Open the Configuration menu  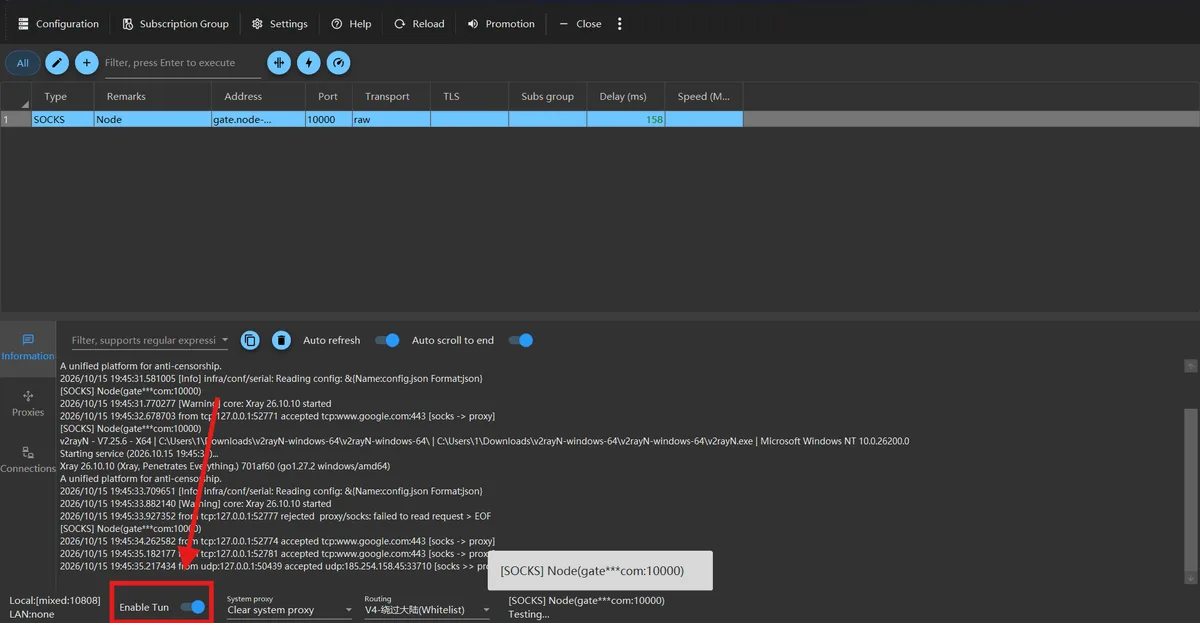click(59, 24)
